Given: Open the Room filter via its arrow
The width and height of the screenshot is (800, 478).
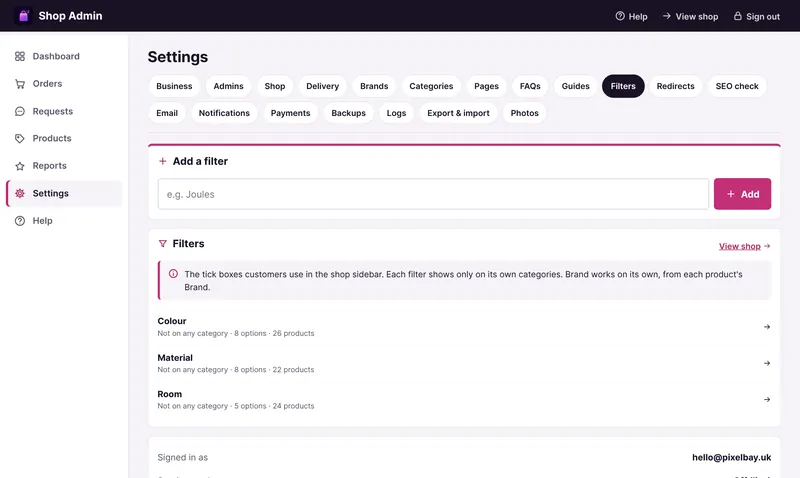Looking at the screenshot, I should (767, 399).
